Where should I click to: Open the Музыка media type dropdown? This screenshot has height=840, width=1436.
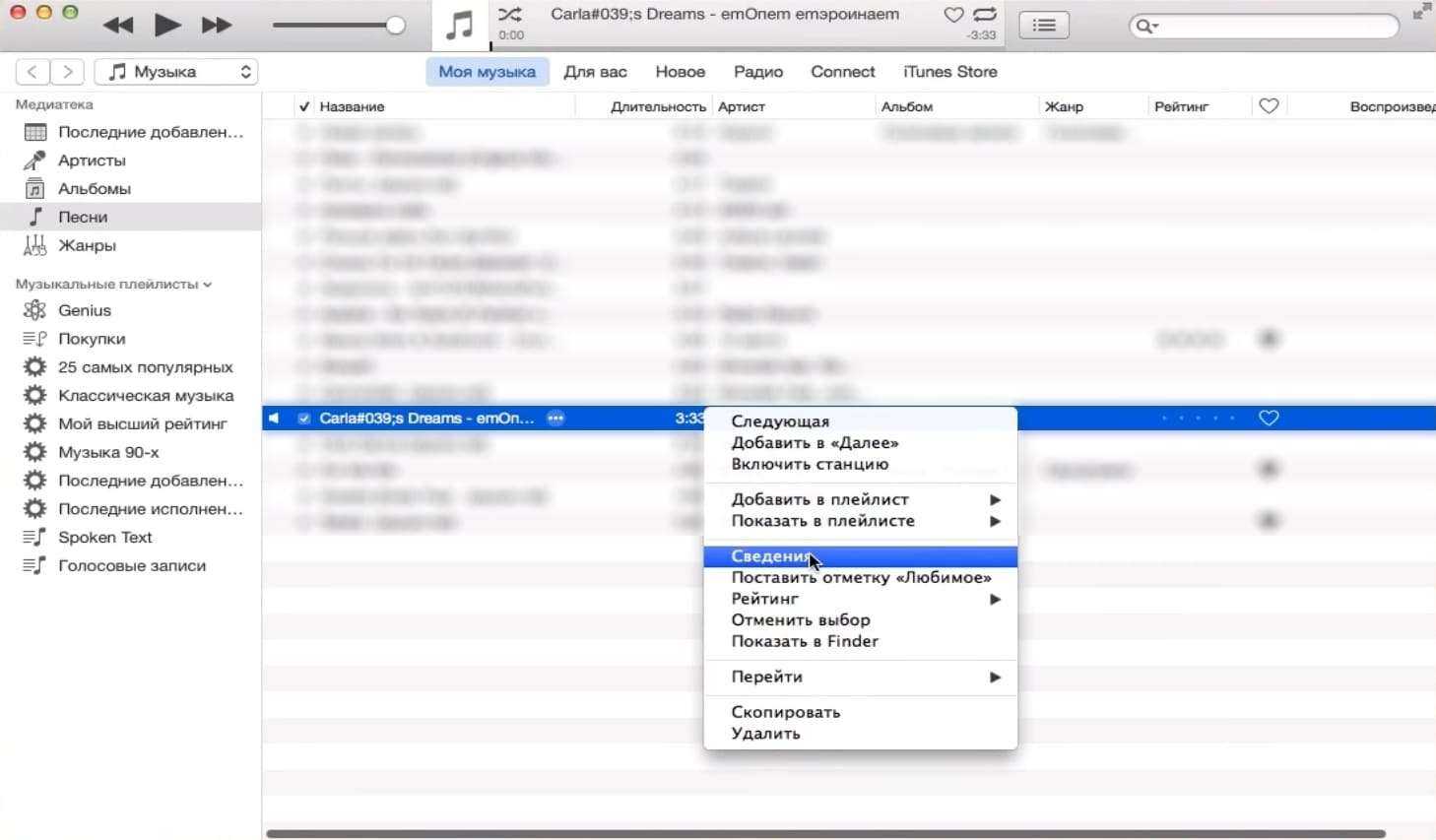coord(176,72)
